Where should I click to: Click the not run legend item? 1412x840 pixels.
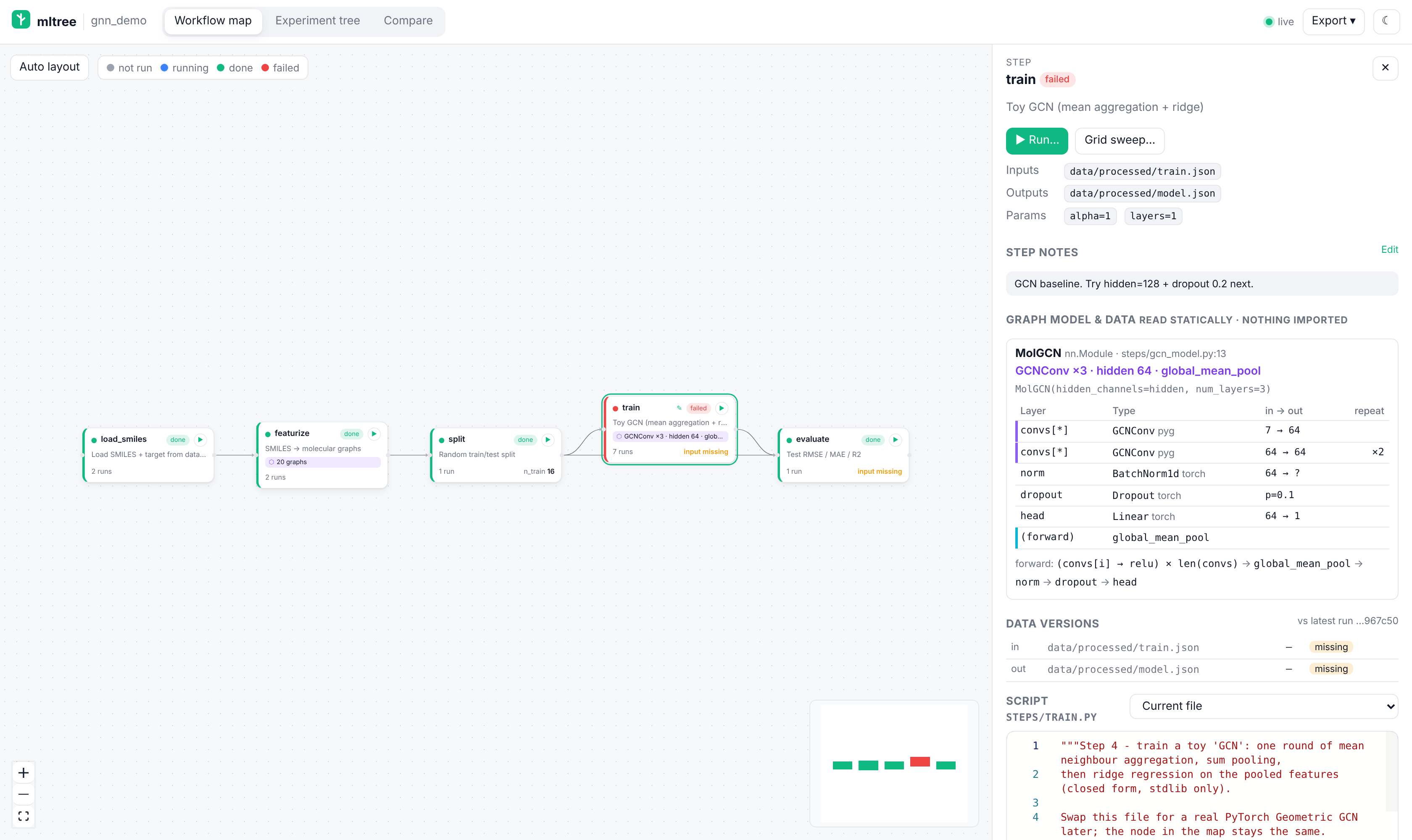pyautogui.click(x=129, y=68)
